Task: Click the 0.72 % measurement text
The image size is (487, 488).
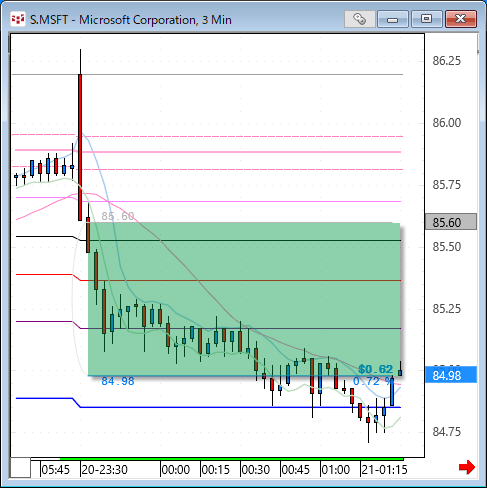Action: (x=373, y=381)
